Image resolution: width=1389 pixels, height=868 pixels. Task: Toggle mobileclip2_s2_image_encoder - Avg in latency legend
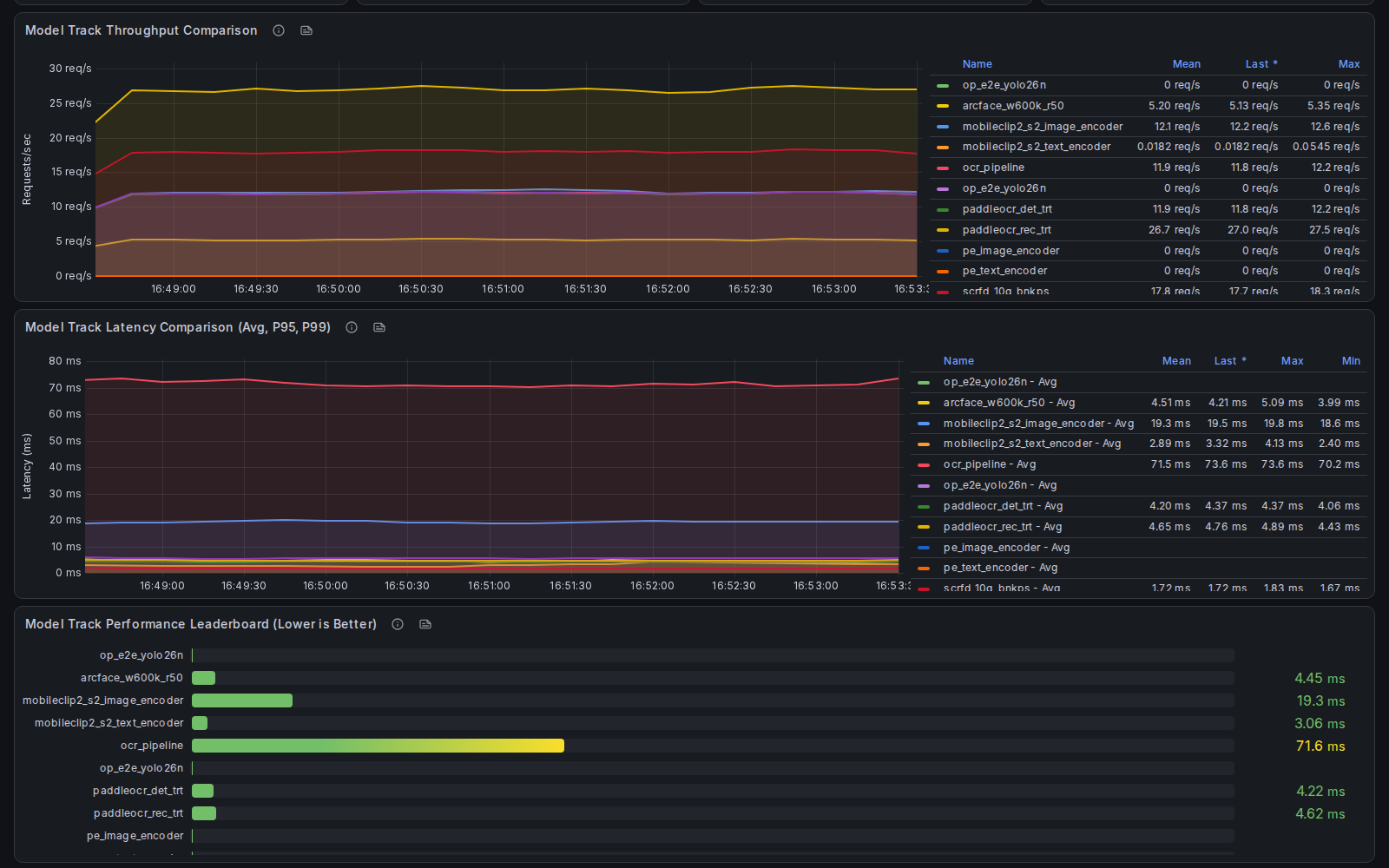(1038, 424)
